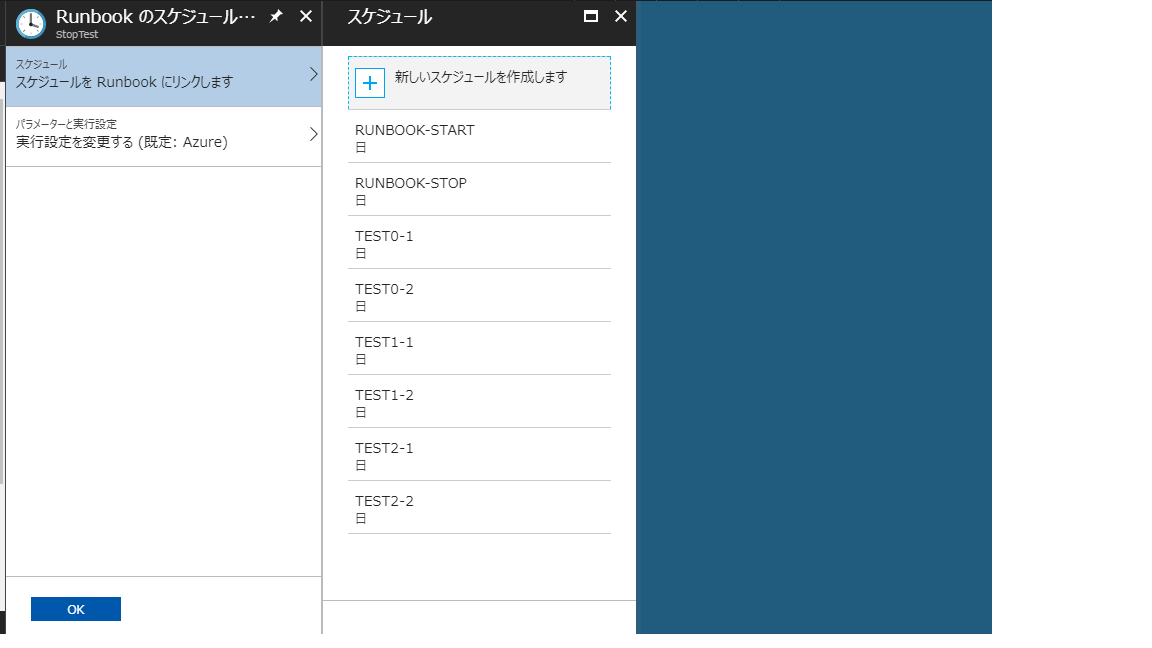This screenshot has height=648, width=1152.
Task: Select the TEST0-2 schedule
Action: click(479, 295)
